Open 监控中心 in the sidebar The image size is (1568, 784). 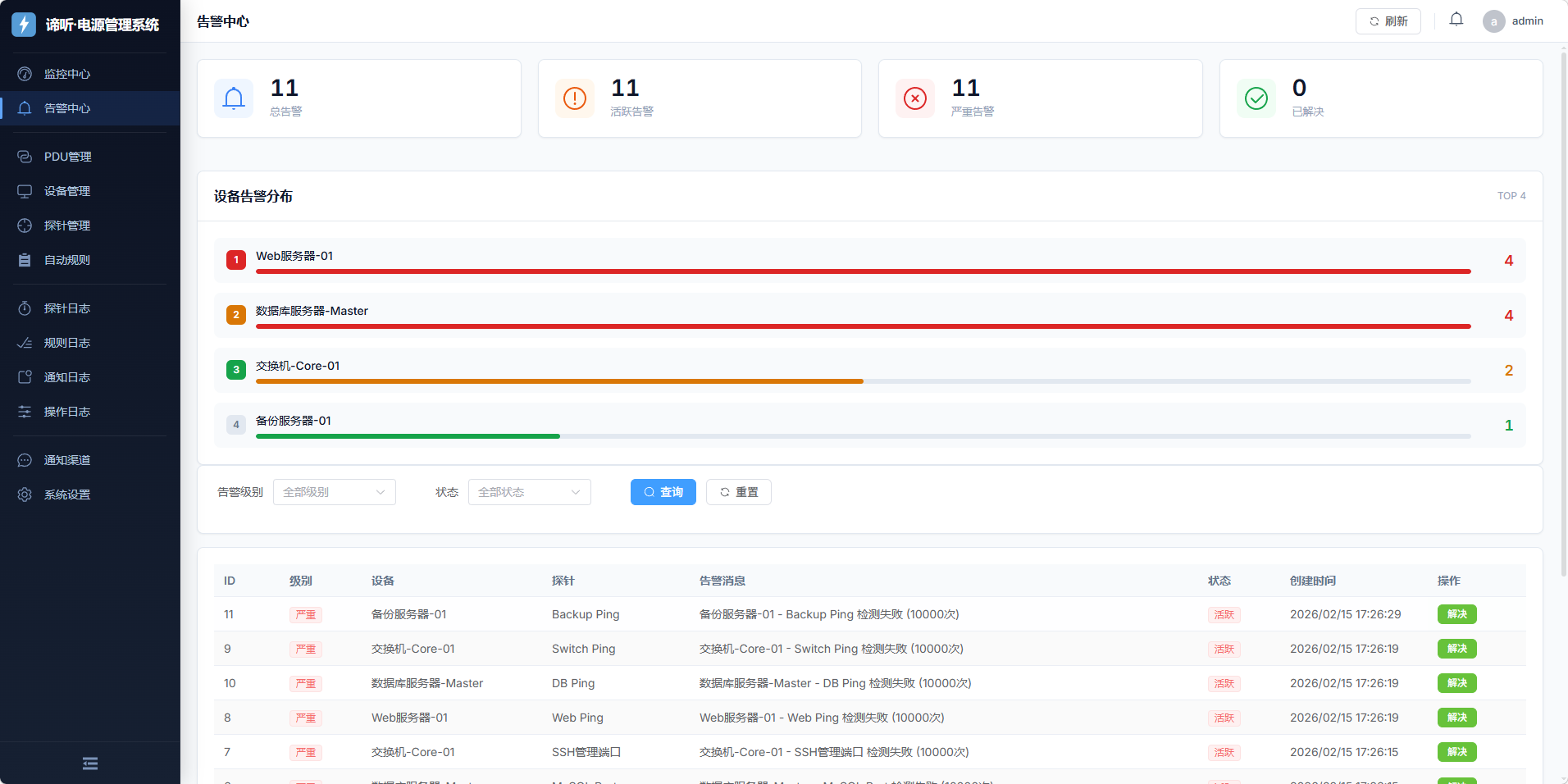point(67,74)
